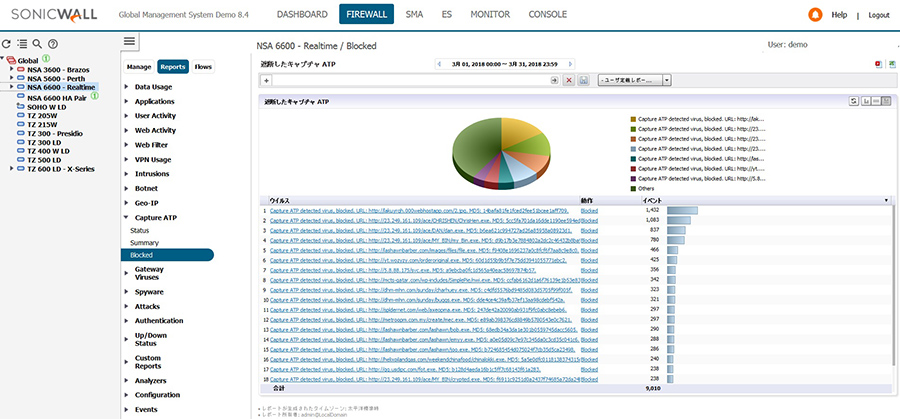Toggle the hamburger menu icon

[x=129, y=41]
